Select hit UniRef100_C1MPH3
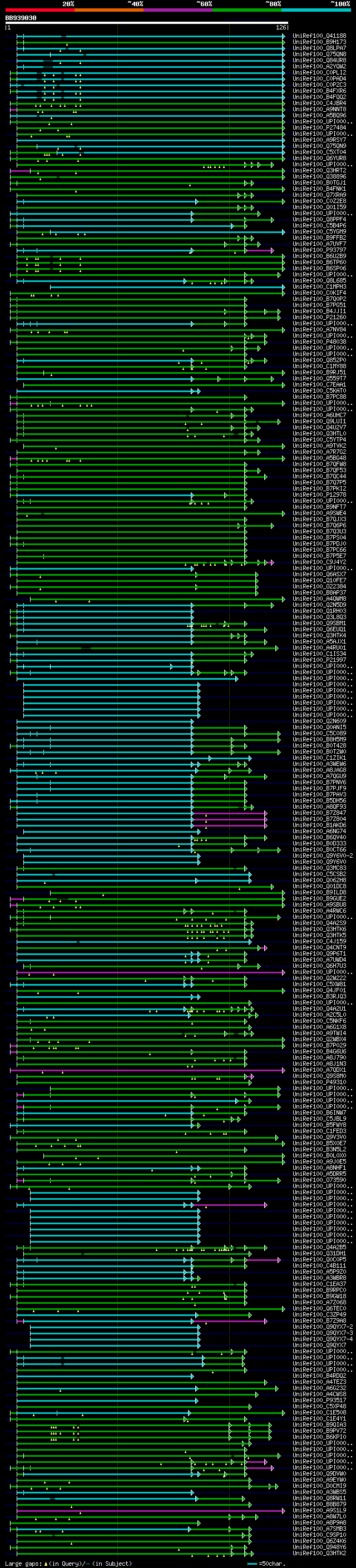The image size is (356, 1568). [x=319, y=286]
